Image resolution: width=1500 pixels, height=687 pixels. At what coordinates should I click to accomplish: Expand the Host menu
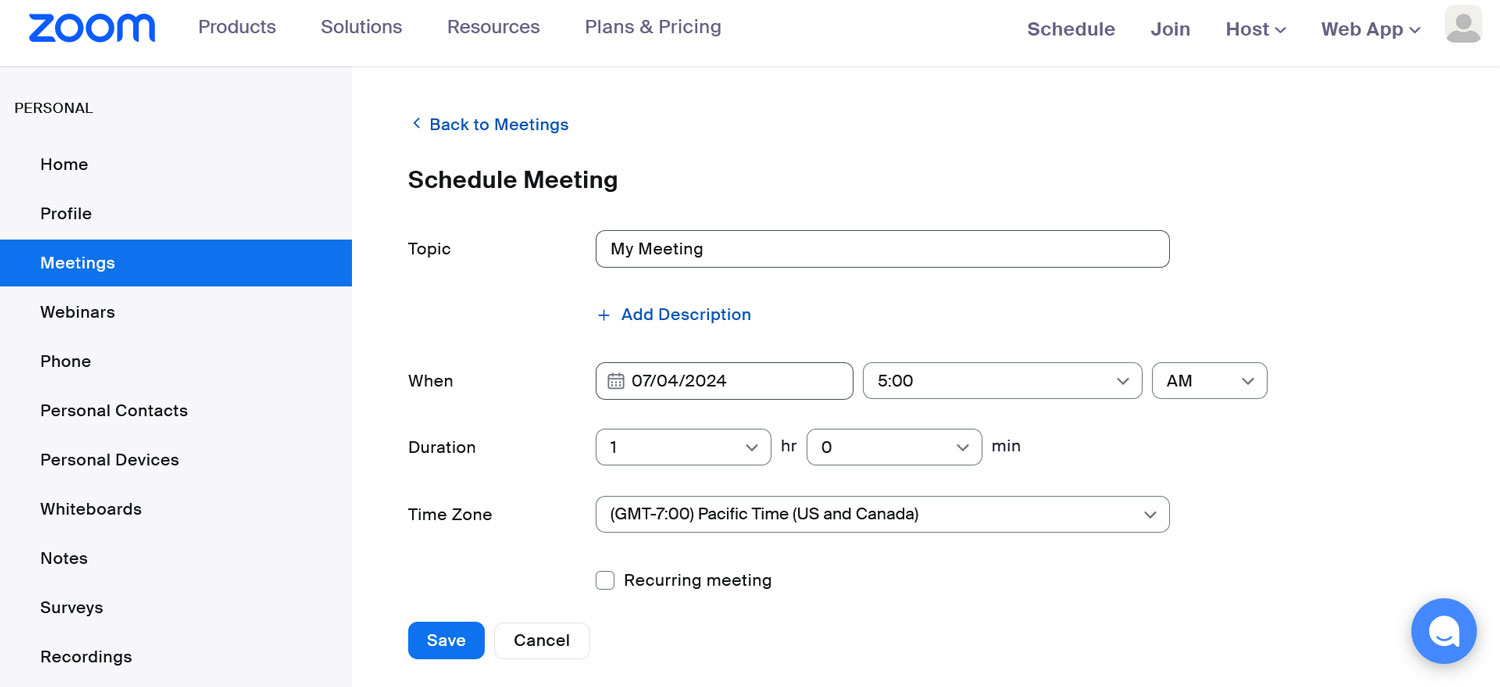coord(1255,29)
